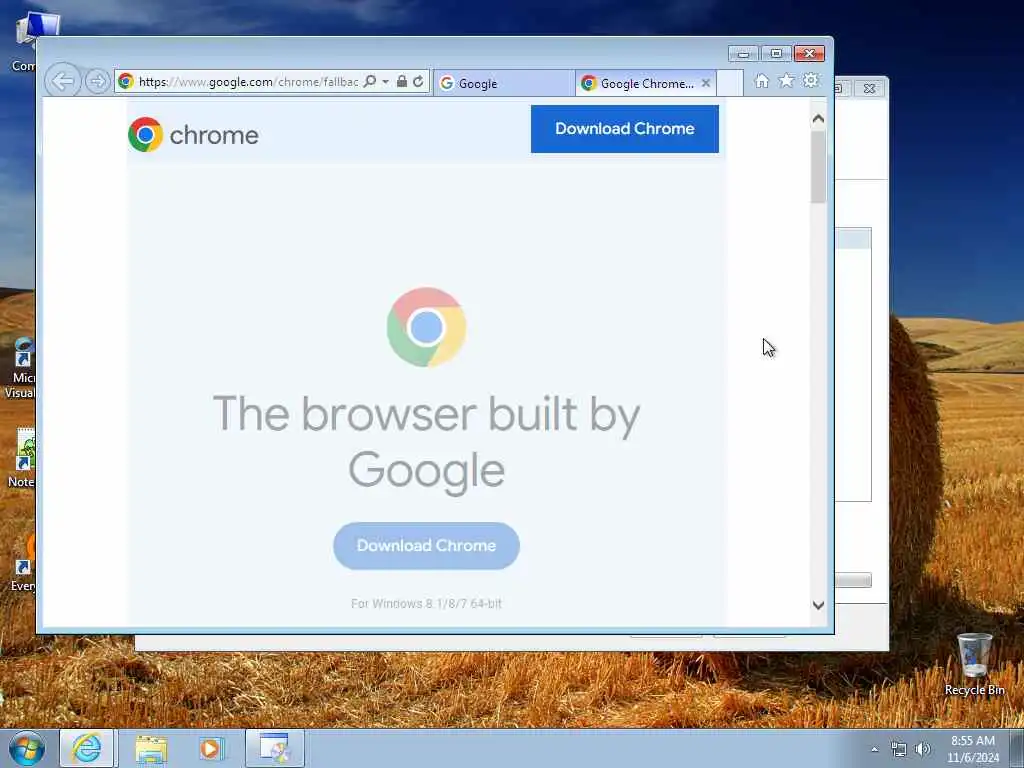1024x768 pixels.
Task: Close the Internet Explorer window
Action: 809,54
